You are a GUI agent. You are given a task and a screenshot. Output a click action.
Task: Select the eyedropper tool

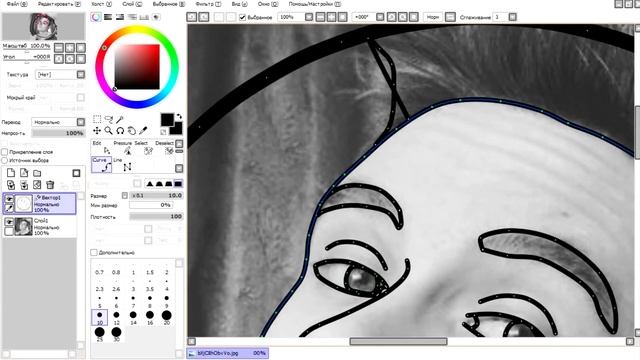143,131
